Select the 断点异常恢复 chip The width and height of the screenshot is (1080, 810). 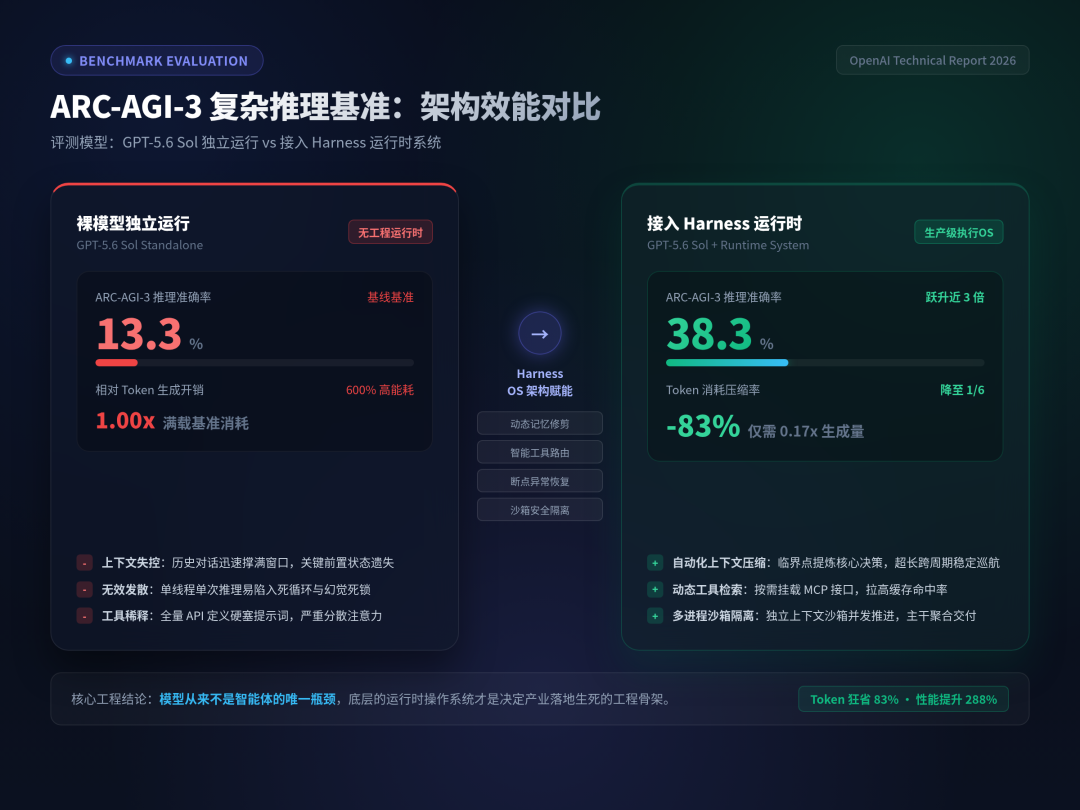coord(540,481)
